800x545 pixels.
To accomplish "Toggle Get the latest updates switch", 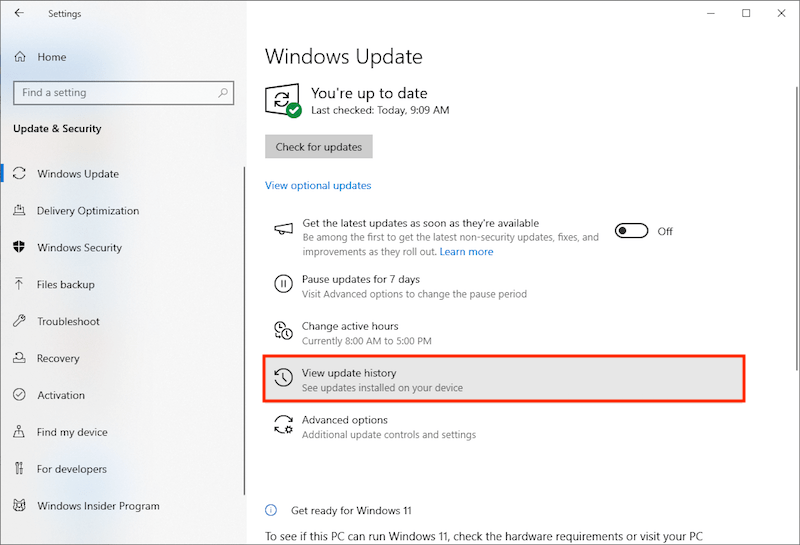I will [631, 231].
